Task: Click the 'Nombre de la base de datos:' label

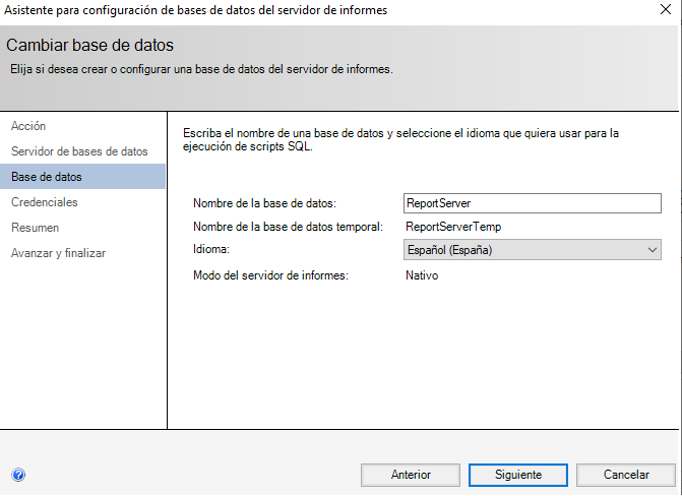Action: 265,204
